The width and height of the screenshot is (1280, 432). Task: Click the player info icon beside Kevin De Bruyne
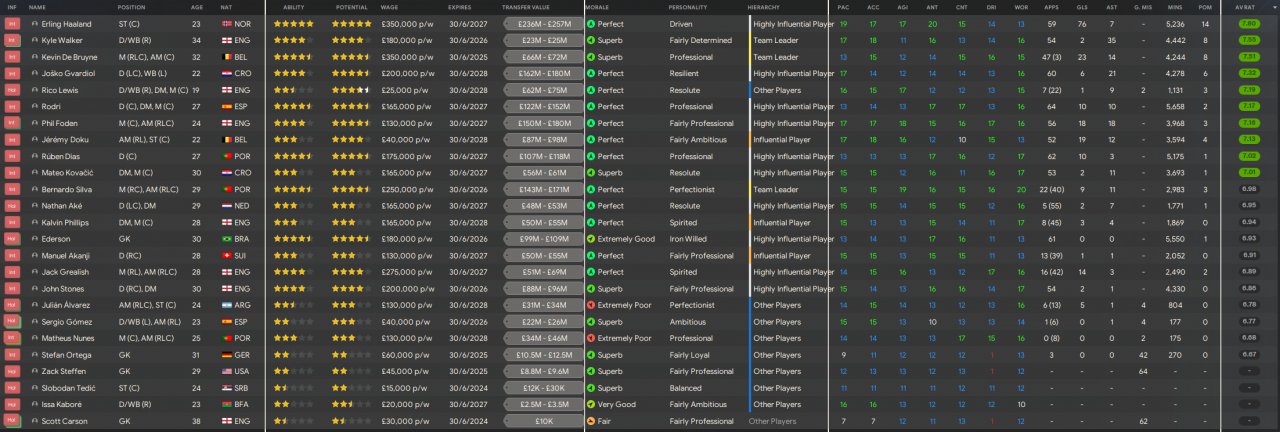coord(35,57)
